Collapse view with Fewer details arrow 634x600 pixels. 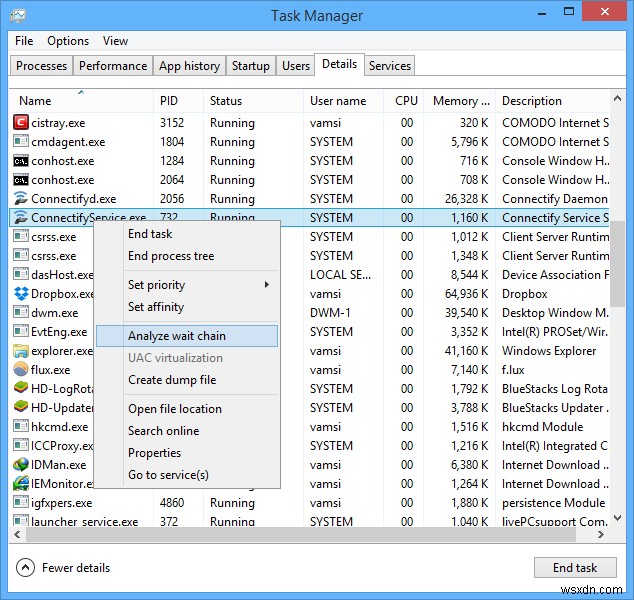[25, 568]
